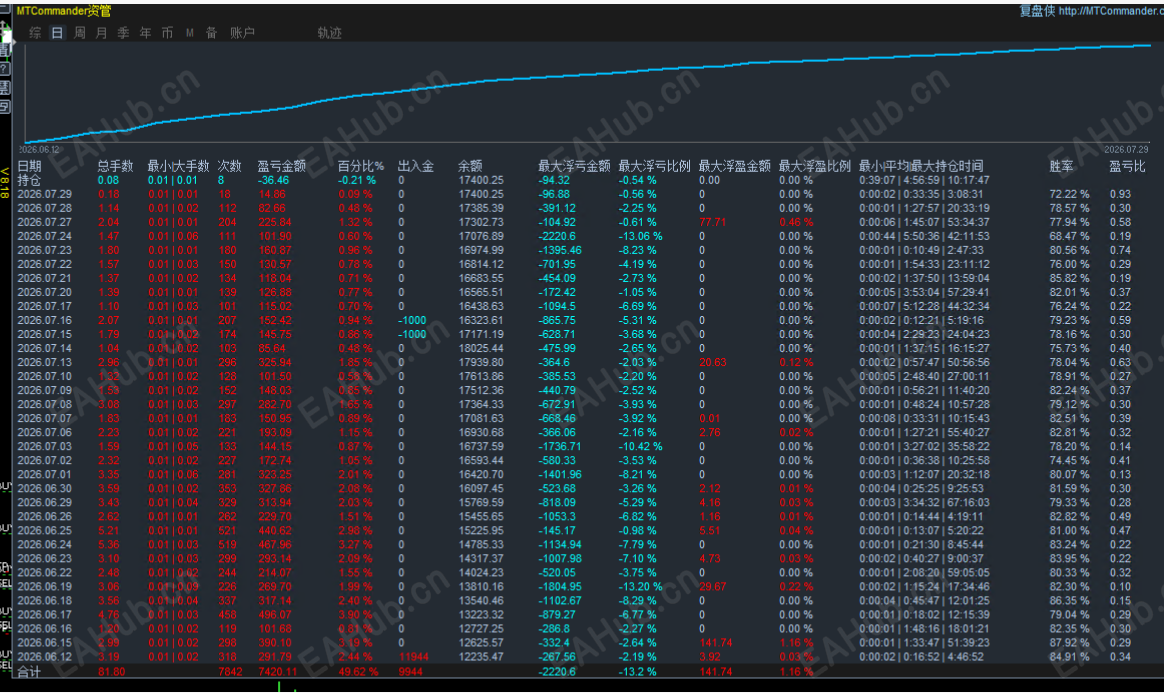Viewport: 1164px width, 693px height.
Task: Click the MTCommander资管 title label
Action: coord(64,11)
